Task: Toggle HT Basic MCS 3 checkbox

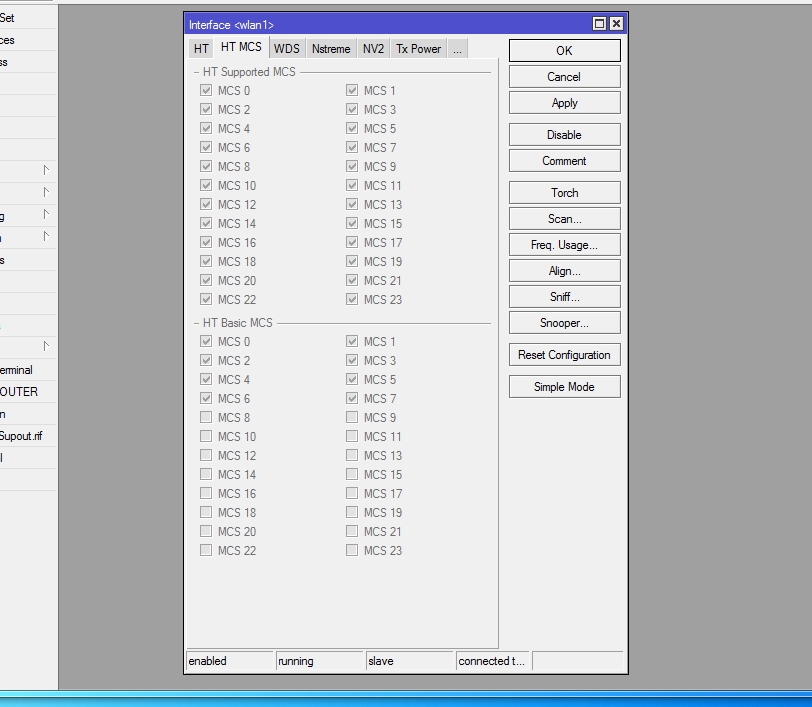Action: [x=352, y=360]
